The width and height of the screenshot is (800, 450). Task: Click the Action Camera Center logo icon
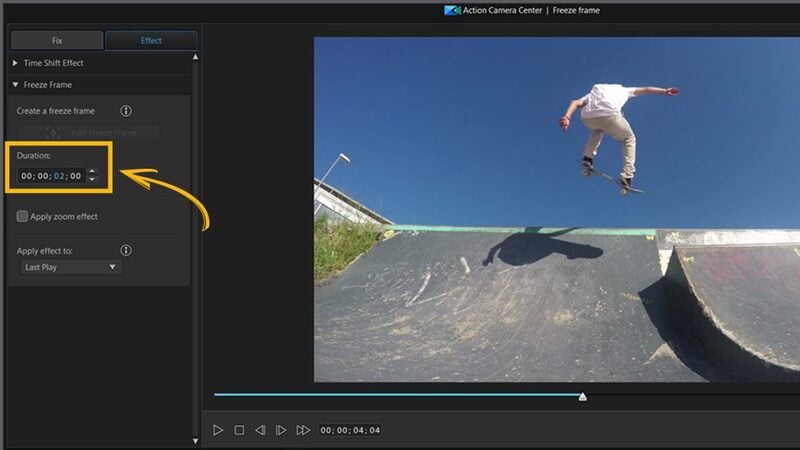click(452, 10)
